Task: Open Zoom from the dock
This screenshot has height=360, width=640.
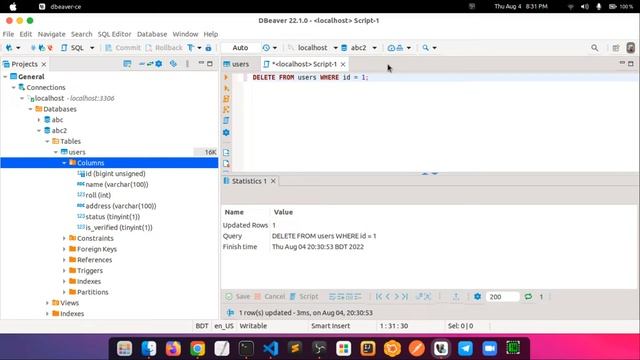Action: tap(489, 349)
